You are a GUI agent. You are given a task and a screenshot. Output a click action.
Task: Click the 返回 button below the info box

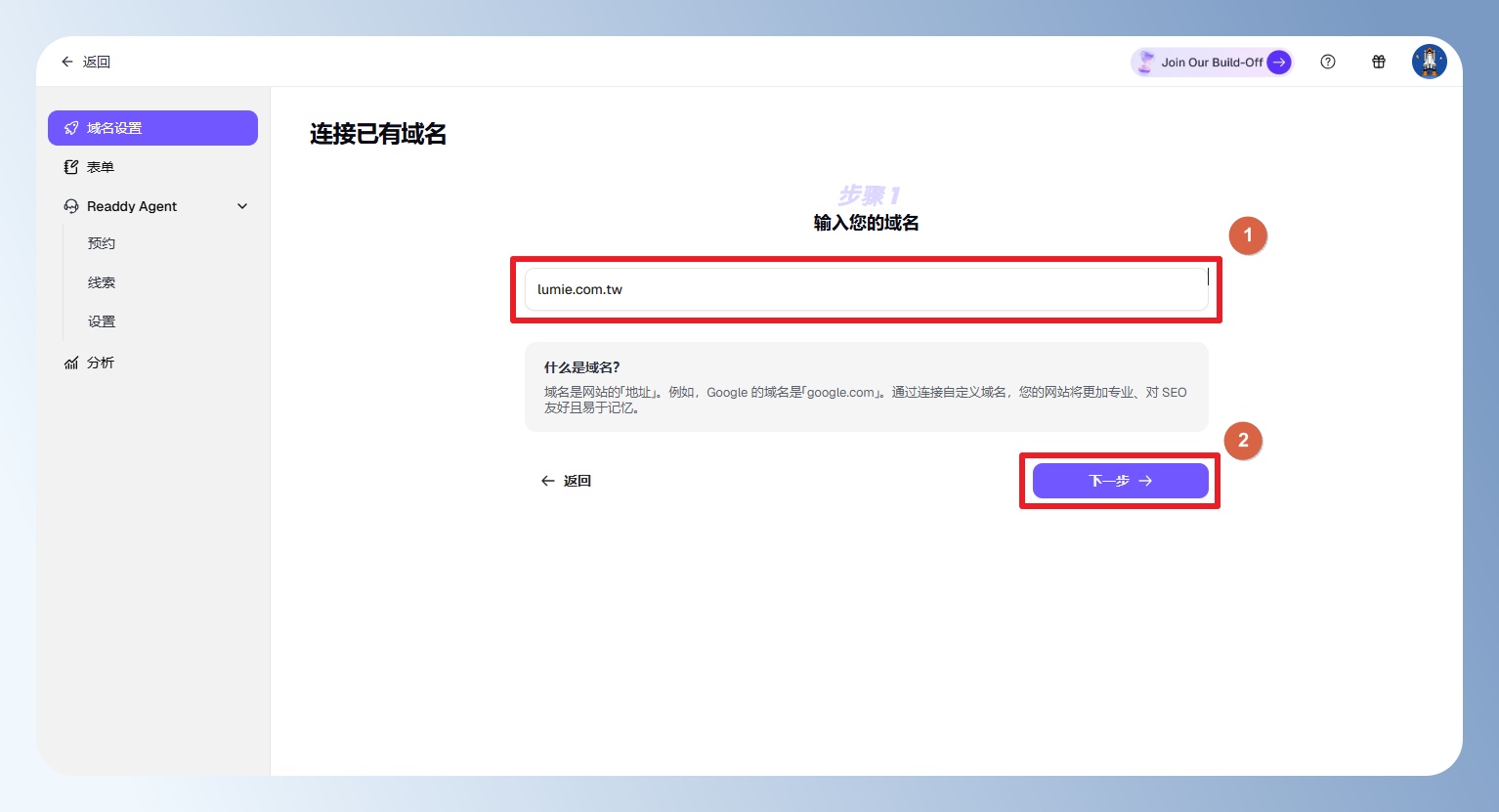point(566,481)
